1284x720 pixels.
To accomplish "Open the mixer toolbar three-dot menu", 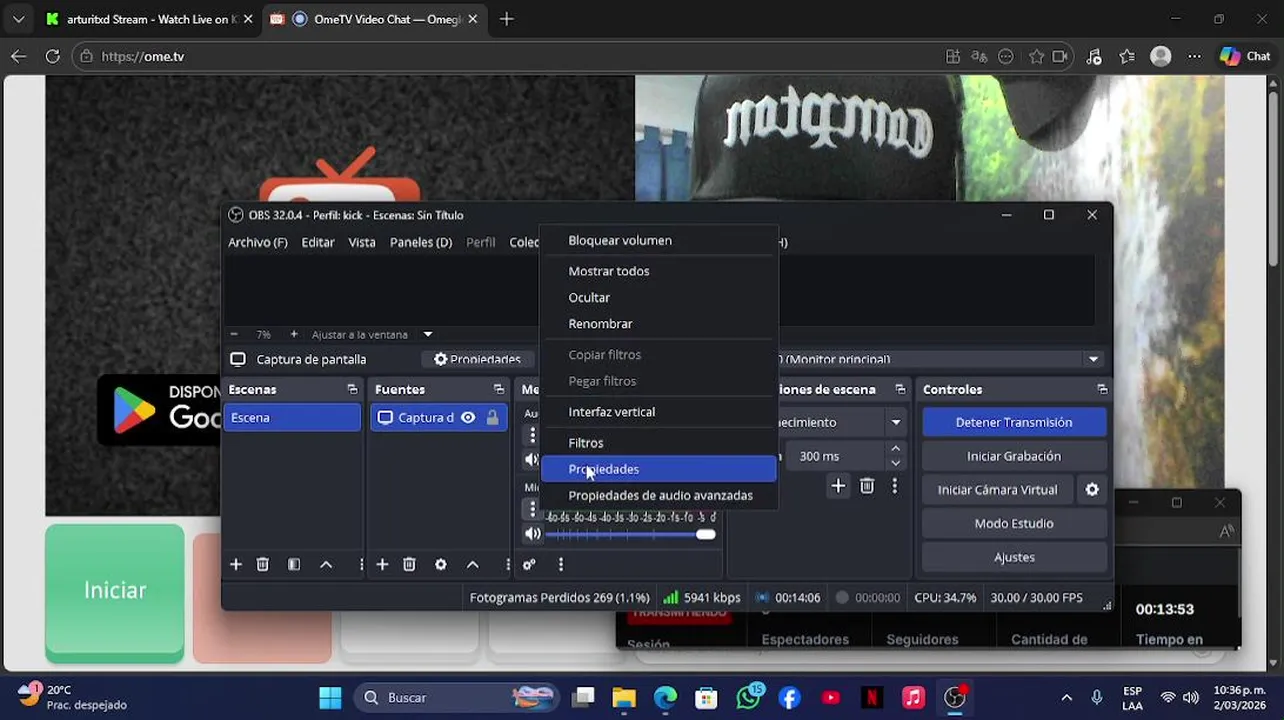I will [561, 565].
